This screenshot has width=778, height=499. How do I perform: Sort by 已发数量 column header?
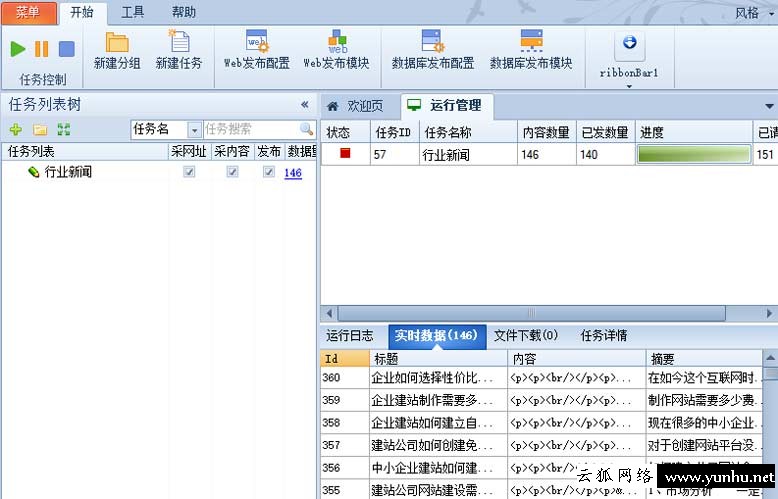606,132
